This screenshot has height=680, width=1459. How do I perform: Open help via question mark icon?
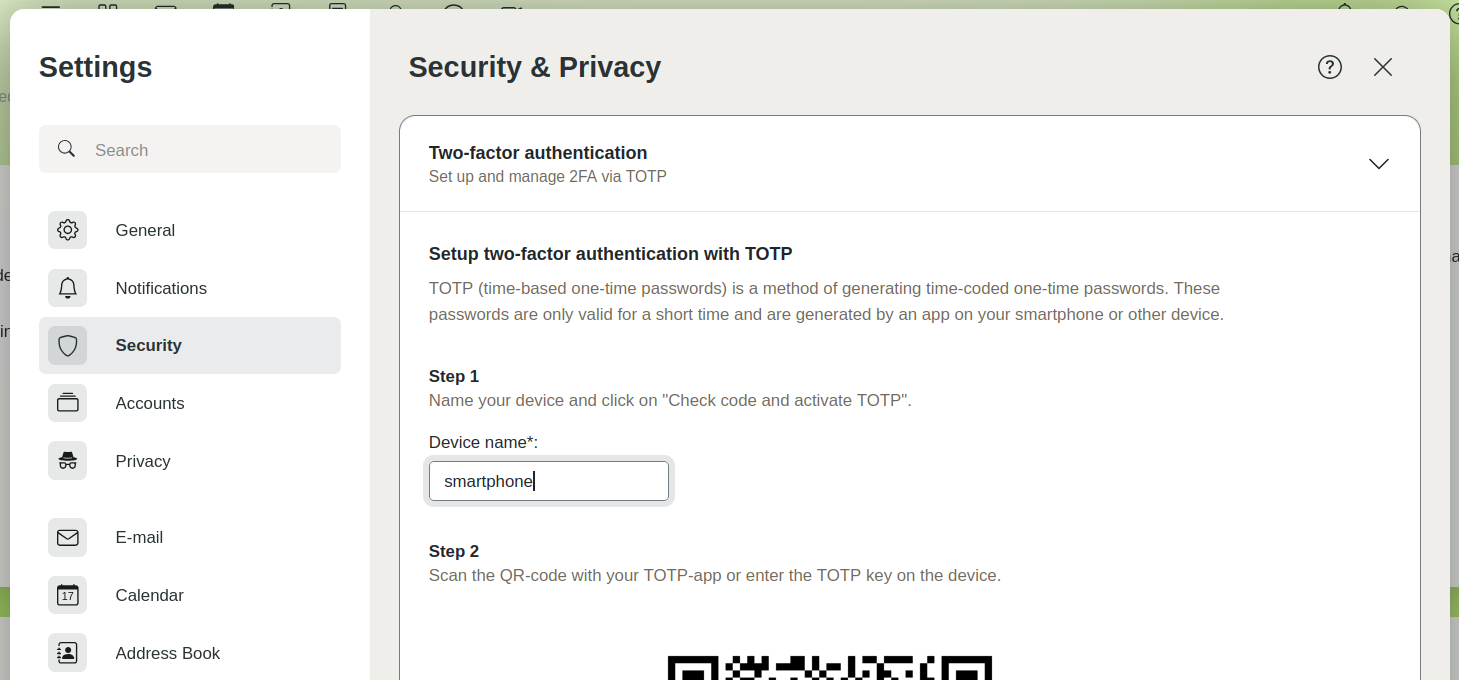click(x=1329, y=67)
